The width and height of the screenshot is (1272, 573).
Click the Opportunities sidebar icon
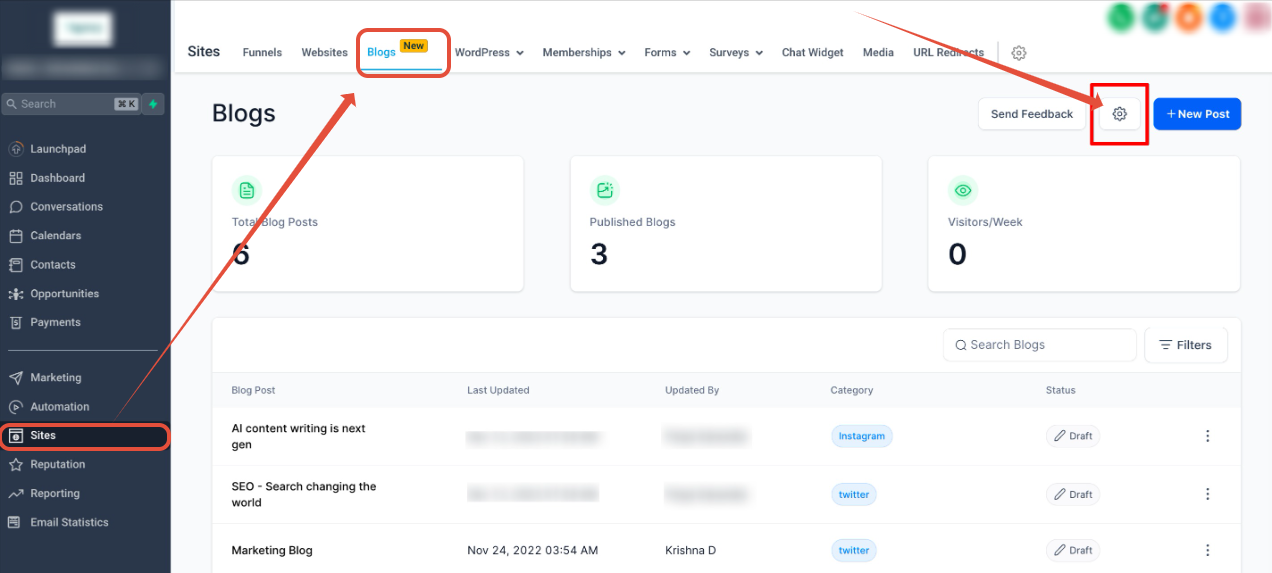pos(15,294)
